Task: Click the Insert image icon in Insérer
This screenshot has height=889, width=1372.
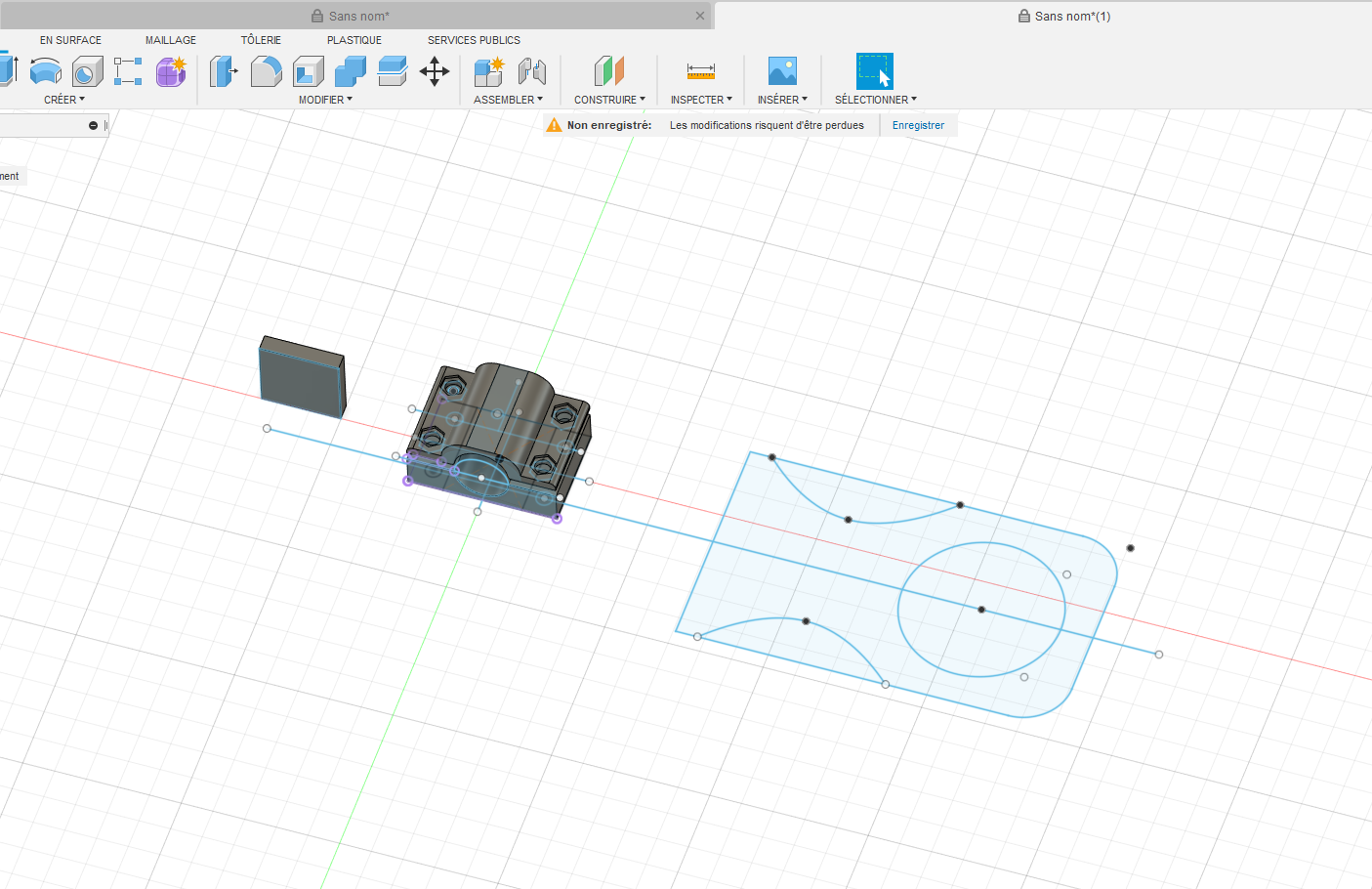Action: click(782, 71)
